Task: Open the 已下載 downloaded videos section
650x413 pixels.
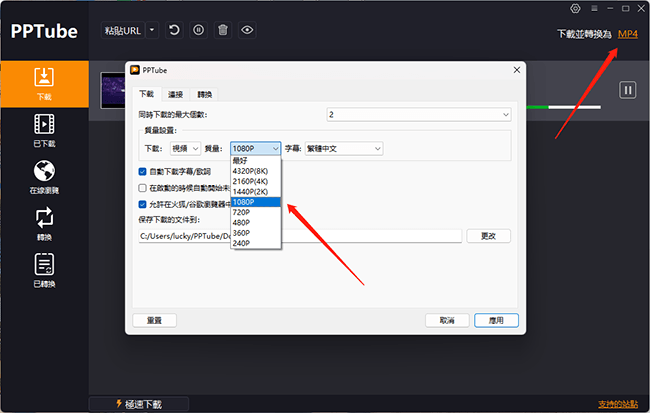Action: [x=44, y=131]
